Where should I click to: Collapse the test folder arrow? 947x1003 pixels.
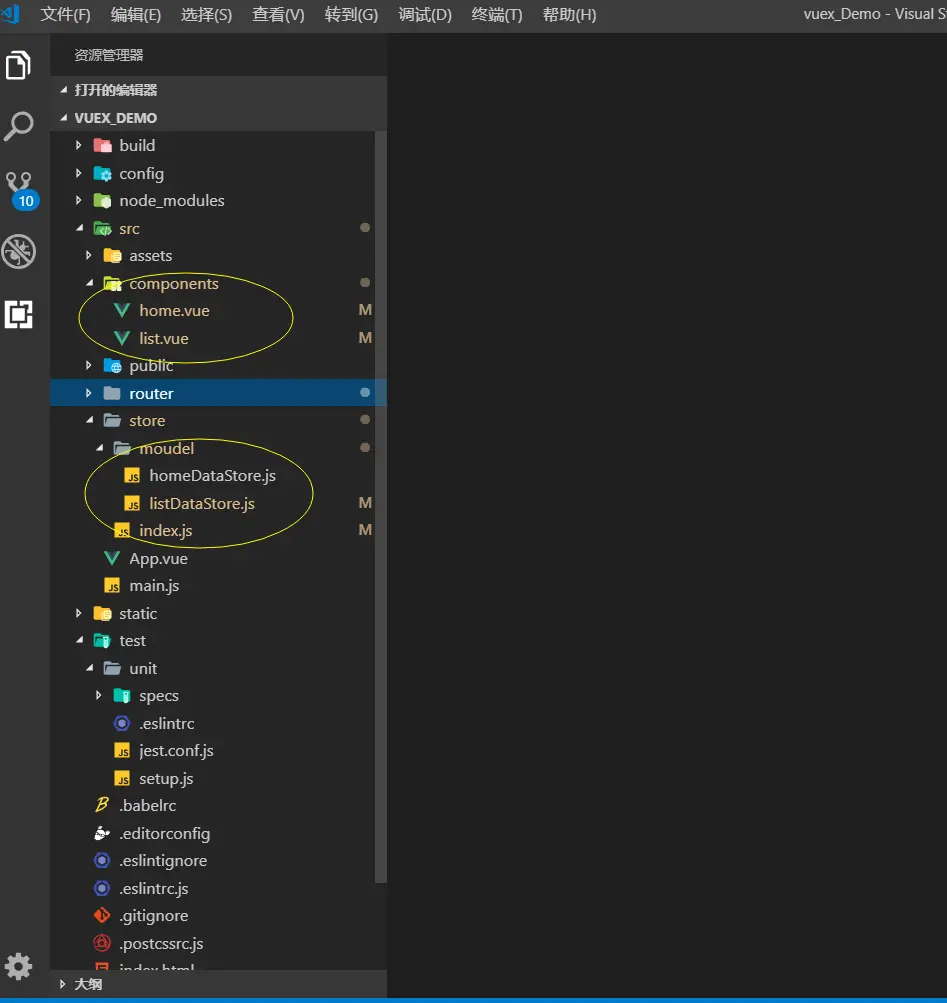[x=79, y=640]
